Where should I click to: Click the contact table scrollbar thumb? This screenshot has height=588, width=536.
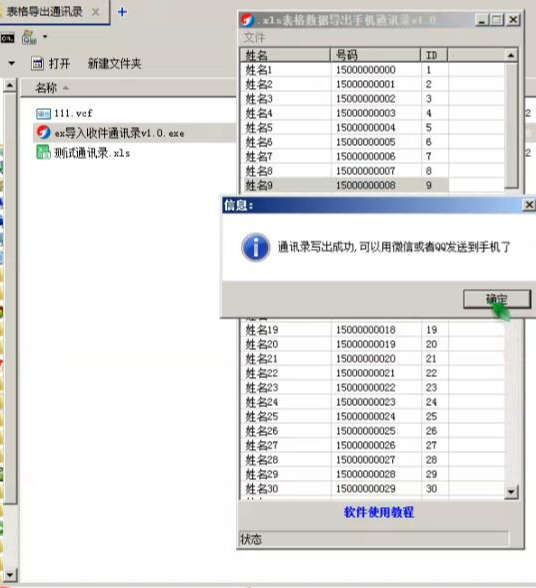(x=511, y=126)
